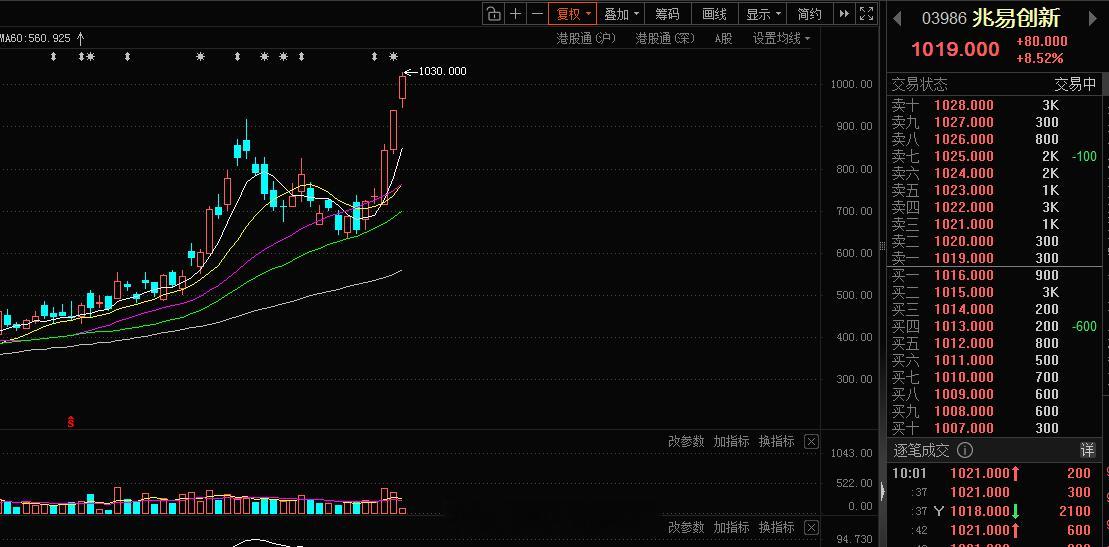Click the stock name 兆易创新

(1016, 18)
